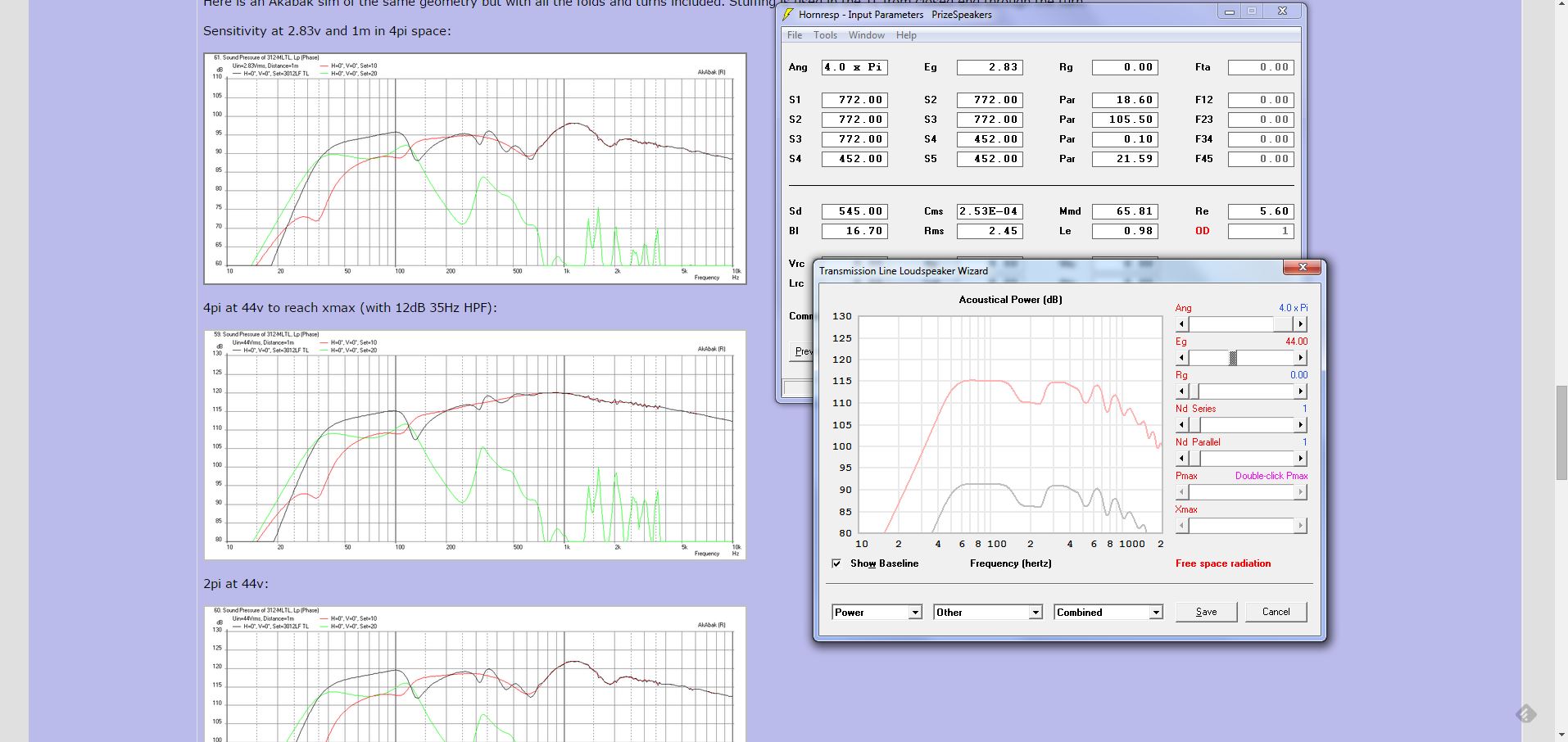Click the floating icon at page bottom-right corner
Viewport: 1568px width, 742px height.
1525,714
